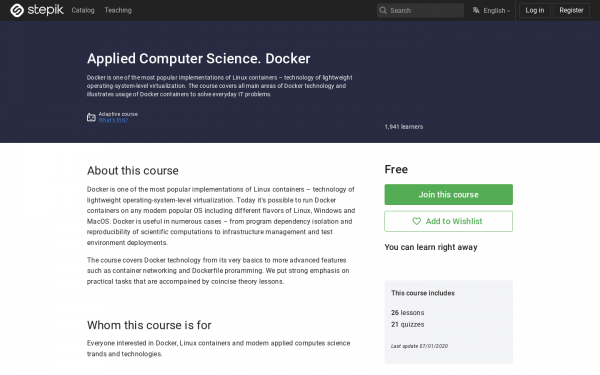Click the Register button
The height and width of the screenshot is (375, 600).
click(x=571, y=10)
